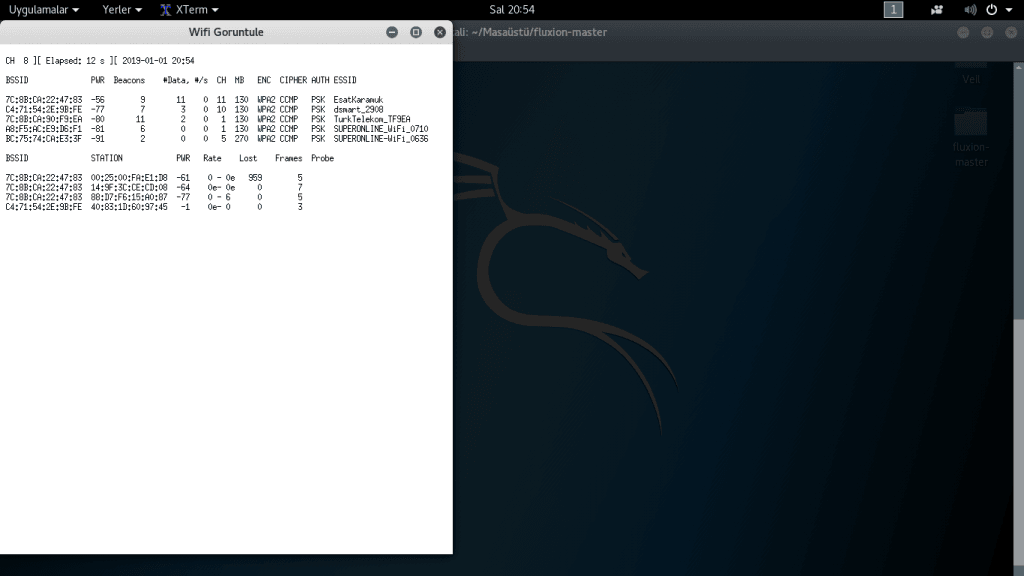Minimize the Wifi Goruntule window
The height and width of the screenshot is (576, 1024).
point(392,32)
